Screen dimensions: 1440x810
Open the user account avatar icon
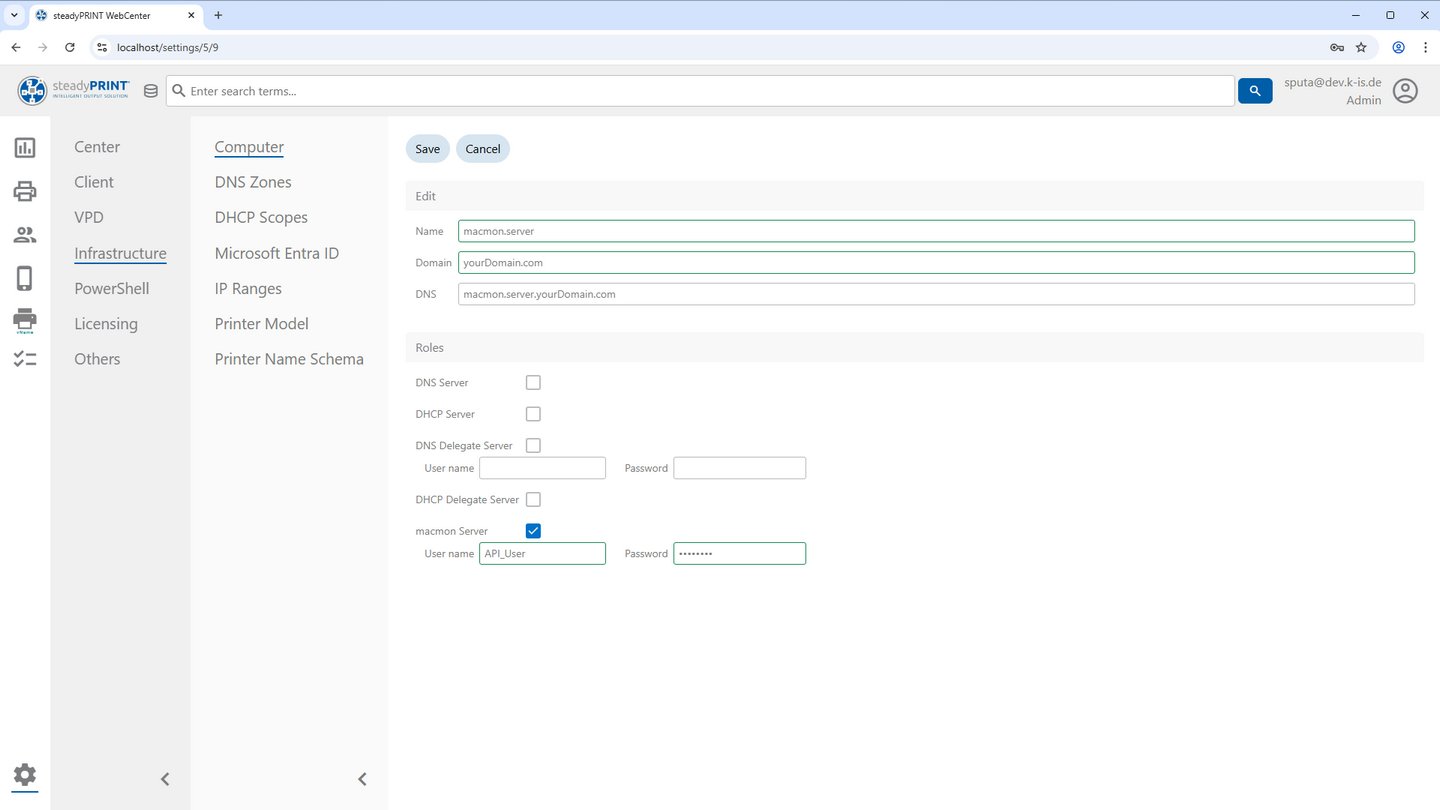[1405, 91]
